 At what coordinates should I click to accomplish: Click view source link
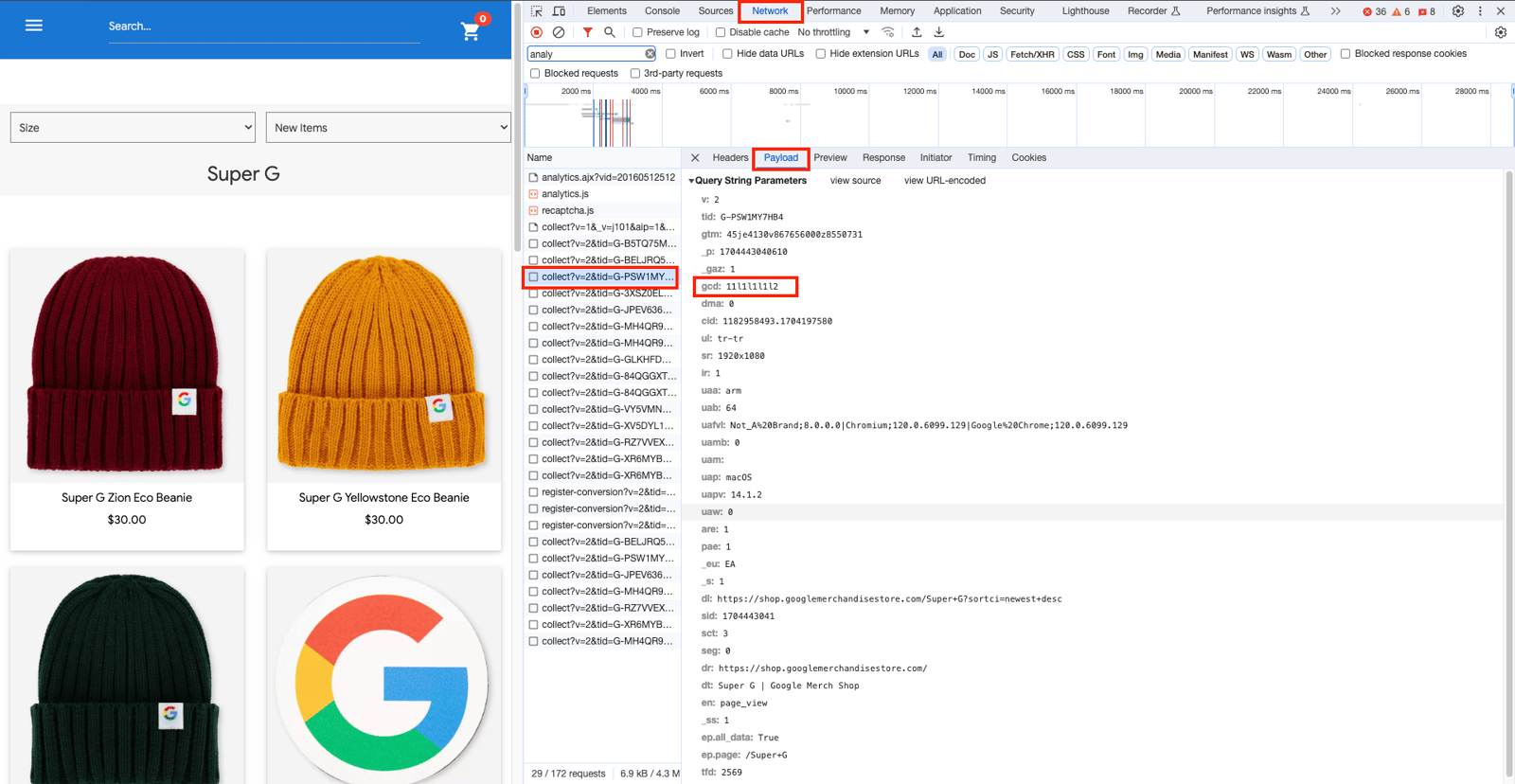[855, 181]
